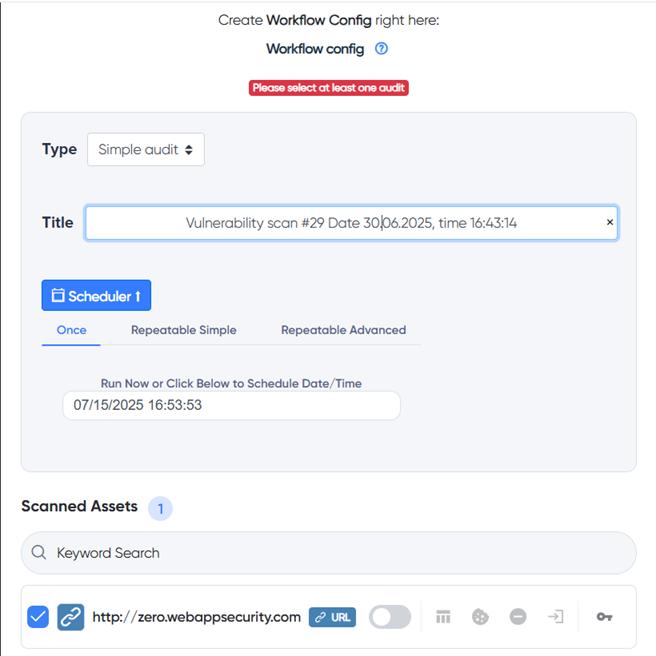Clear the Title field with the x
The image size is (656, 656).
[610, 223]
